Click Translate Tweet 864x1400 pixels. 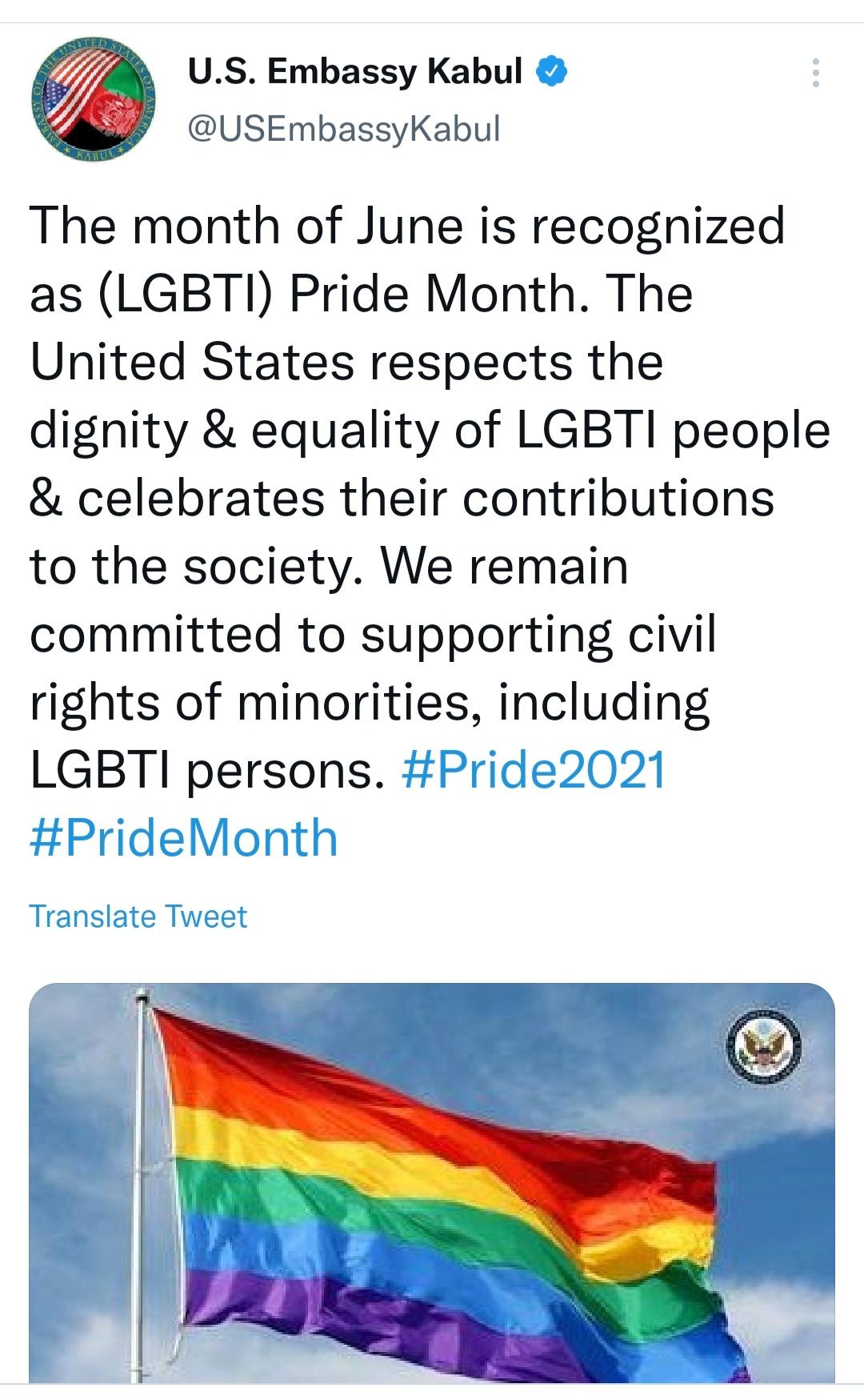[x=138, y=917]
